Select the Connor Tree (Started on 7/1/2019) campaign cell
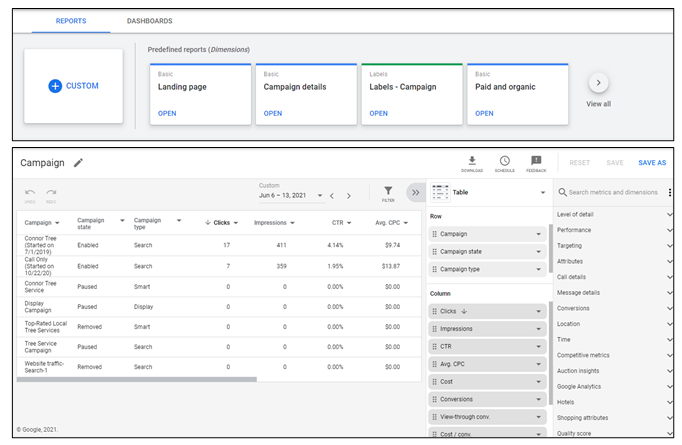682x445 pixels. pos(40,245)
